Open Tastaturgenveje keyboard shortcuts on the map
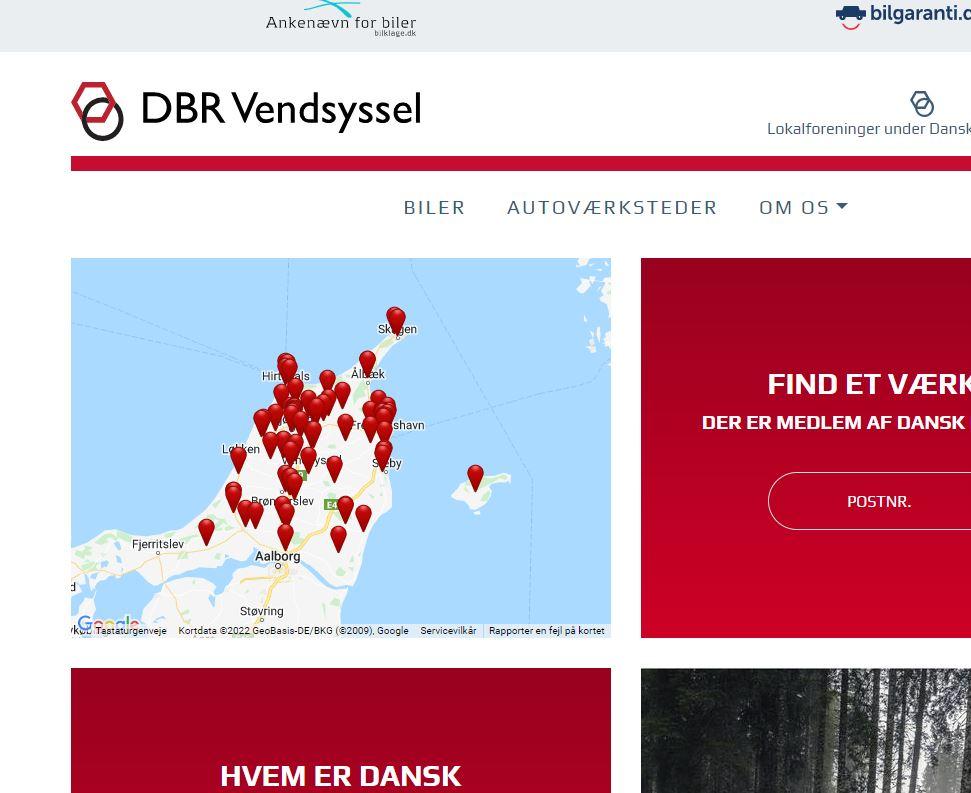 click(x=131, y=631)
